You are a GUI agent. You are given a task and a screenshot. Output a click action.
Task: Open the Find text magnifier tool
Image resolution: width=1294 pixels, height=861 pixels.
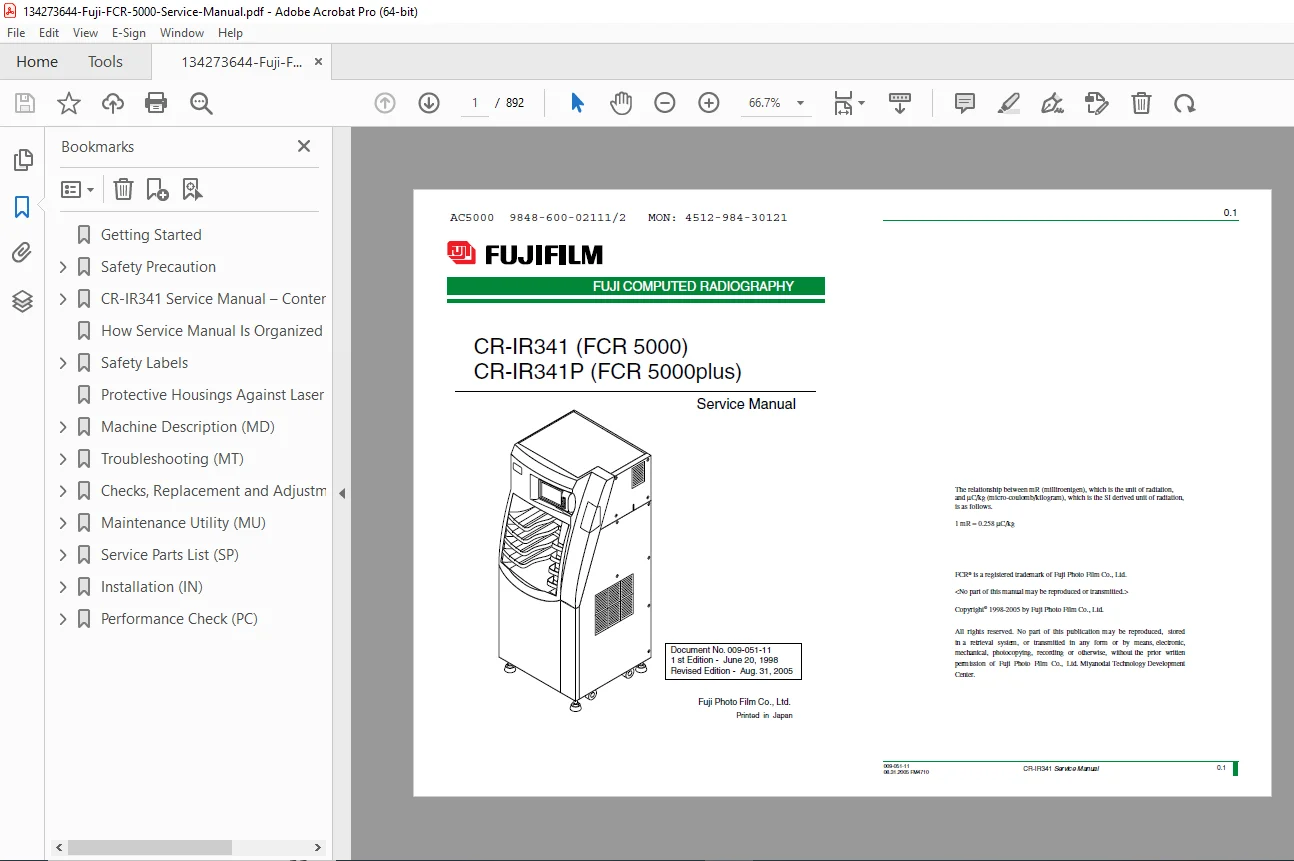coord(201,103)
